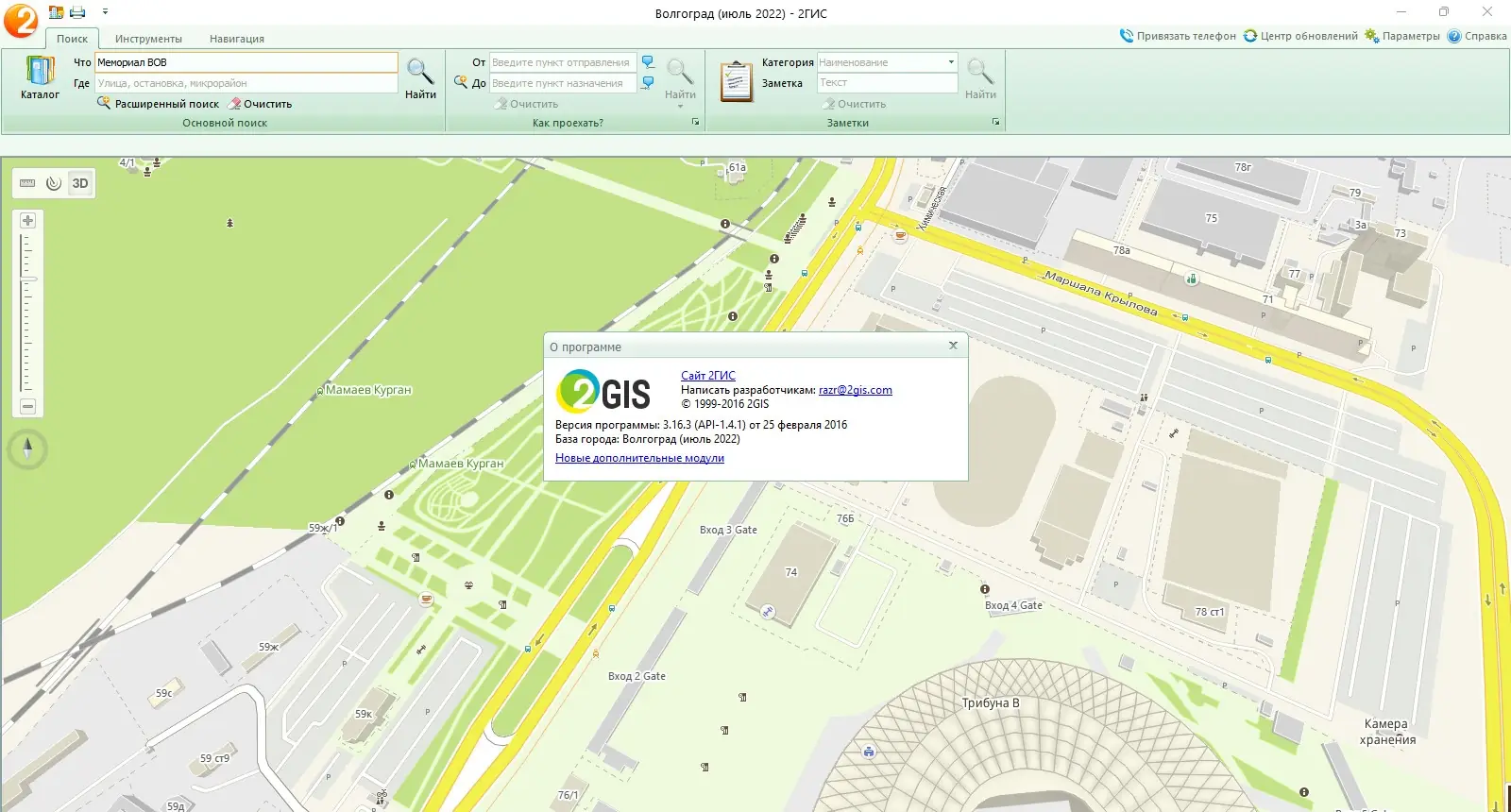Click the city map quick-access icon
Screen dimensions: 1511x812
[x=57, y=12]
